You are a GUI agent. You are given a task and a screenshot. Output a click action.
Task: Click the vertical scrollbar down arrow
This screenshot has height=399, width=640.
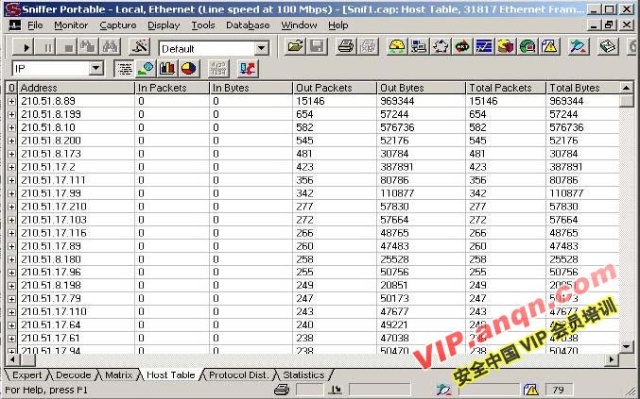tap(626, 347)
